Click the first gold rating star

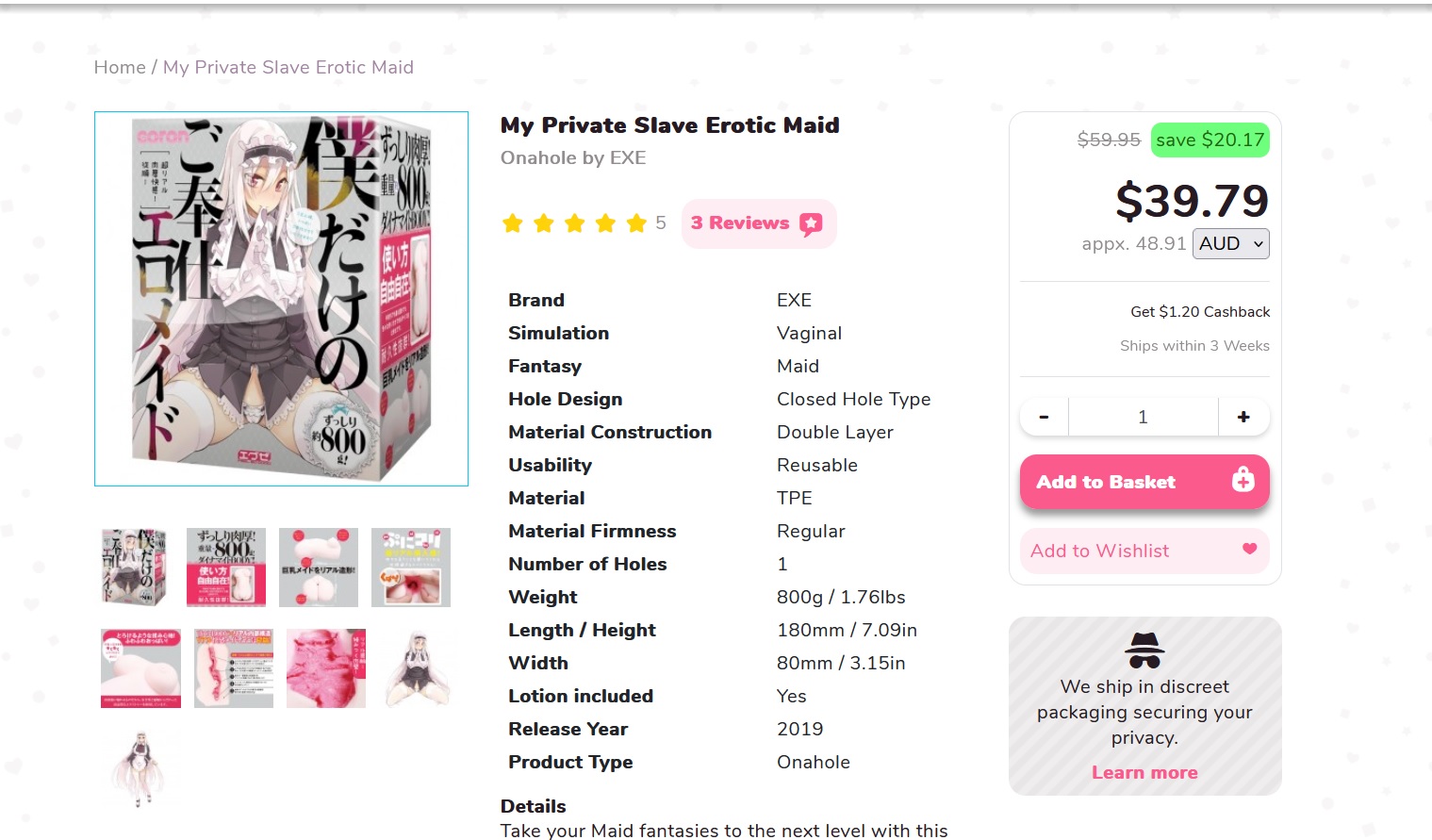point(513,223)
